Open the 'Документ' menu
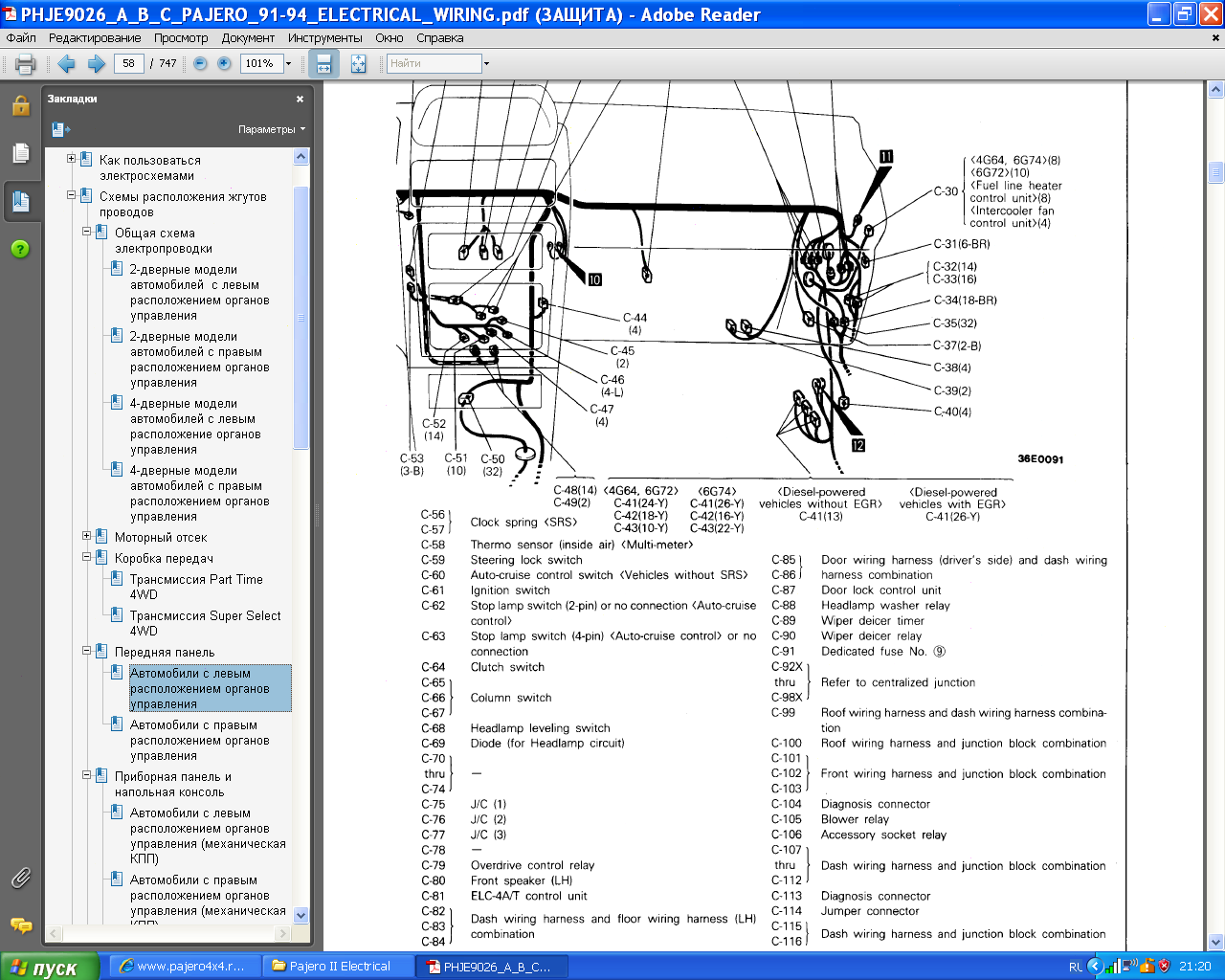The height and width of the screenshot is (980, 1225). (x=248, y=38)
